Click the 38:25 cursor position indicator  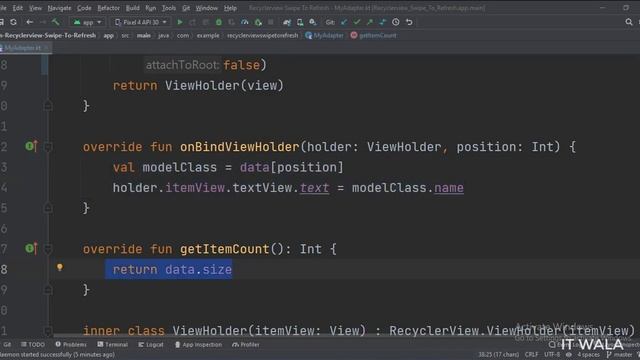tap(499, 354)
